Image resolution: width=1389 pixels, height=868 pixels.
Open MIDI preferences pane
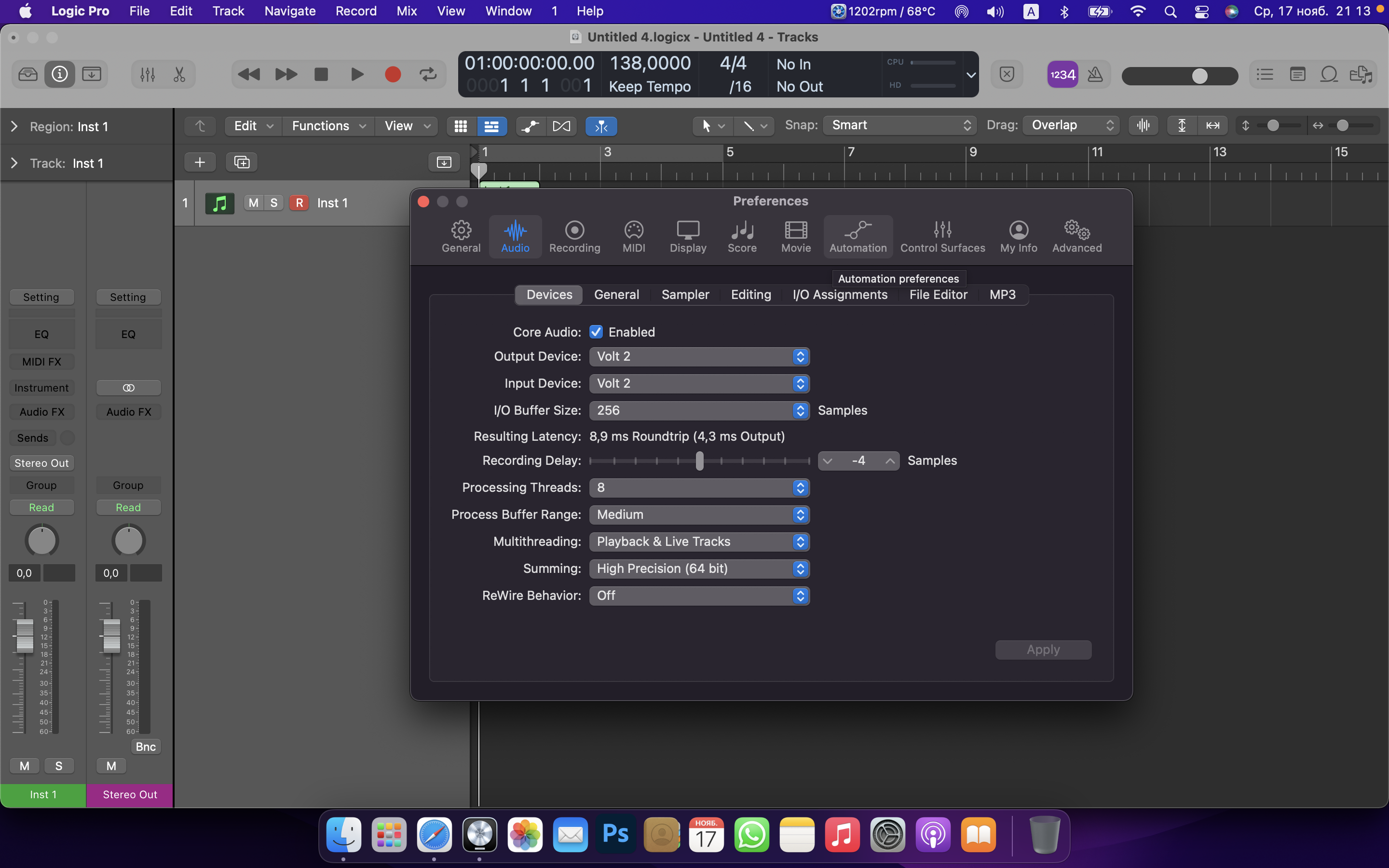(x=634, y=236)
